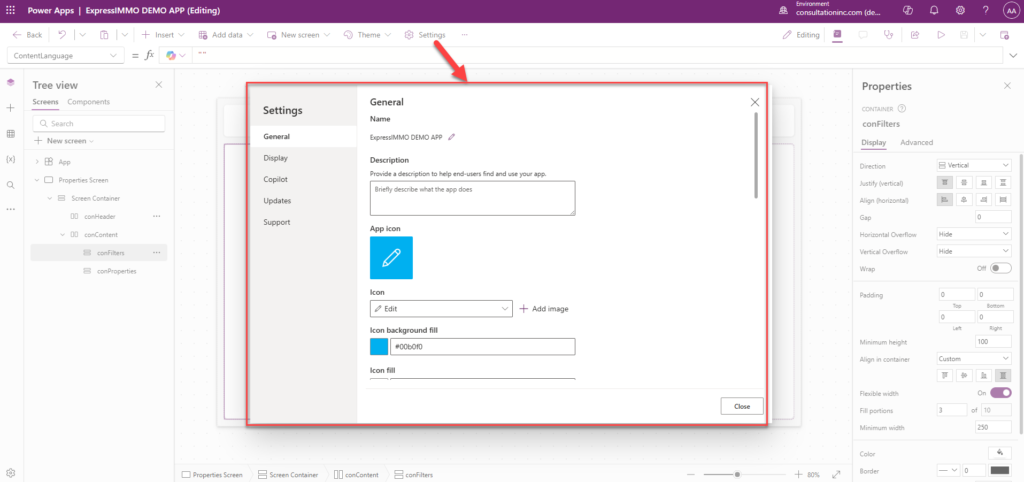Viewport: 1024px width, 482px height.
Task: Click the Insert plus icon in sidebar
Action: pos(10,108)
